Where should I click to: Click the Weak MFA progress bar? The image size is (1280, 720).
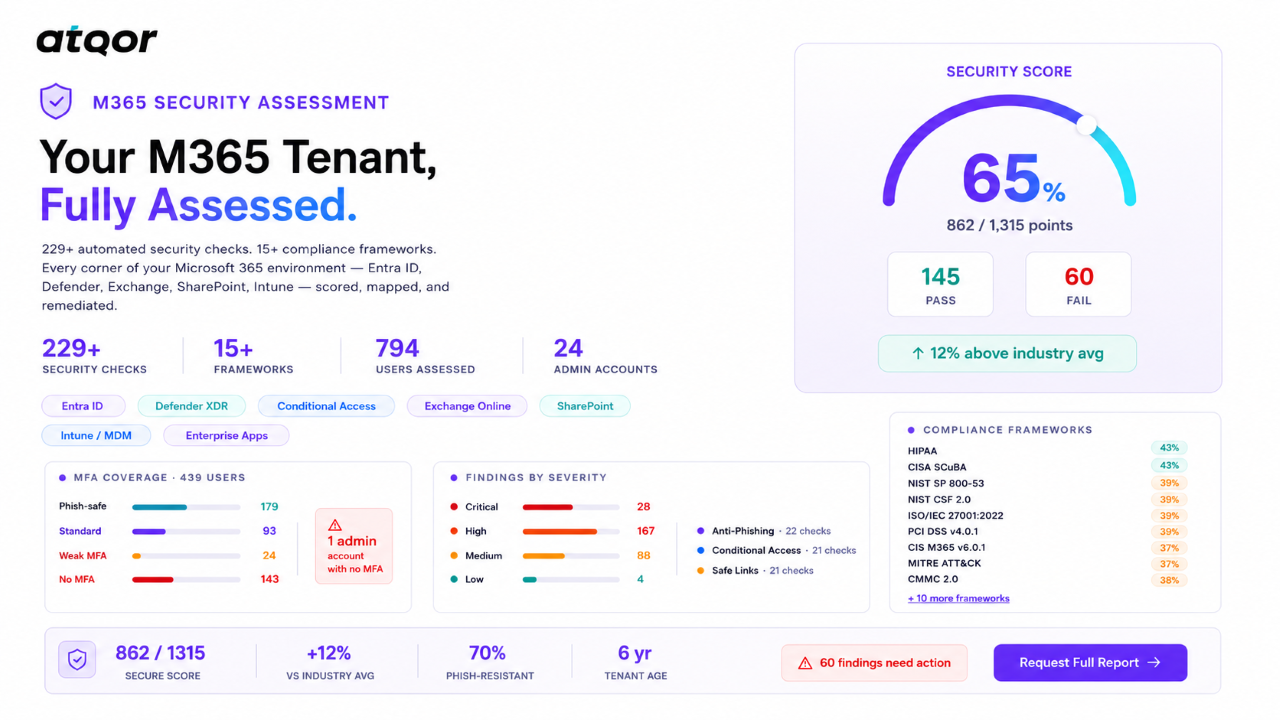[x=186, y=555]
